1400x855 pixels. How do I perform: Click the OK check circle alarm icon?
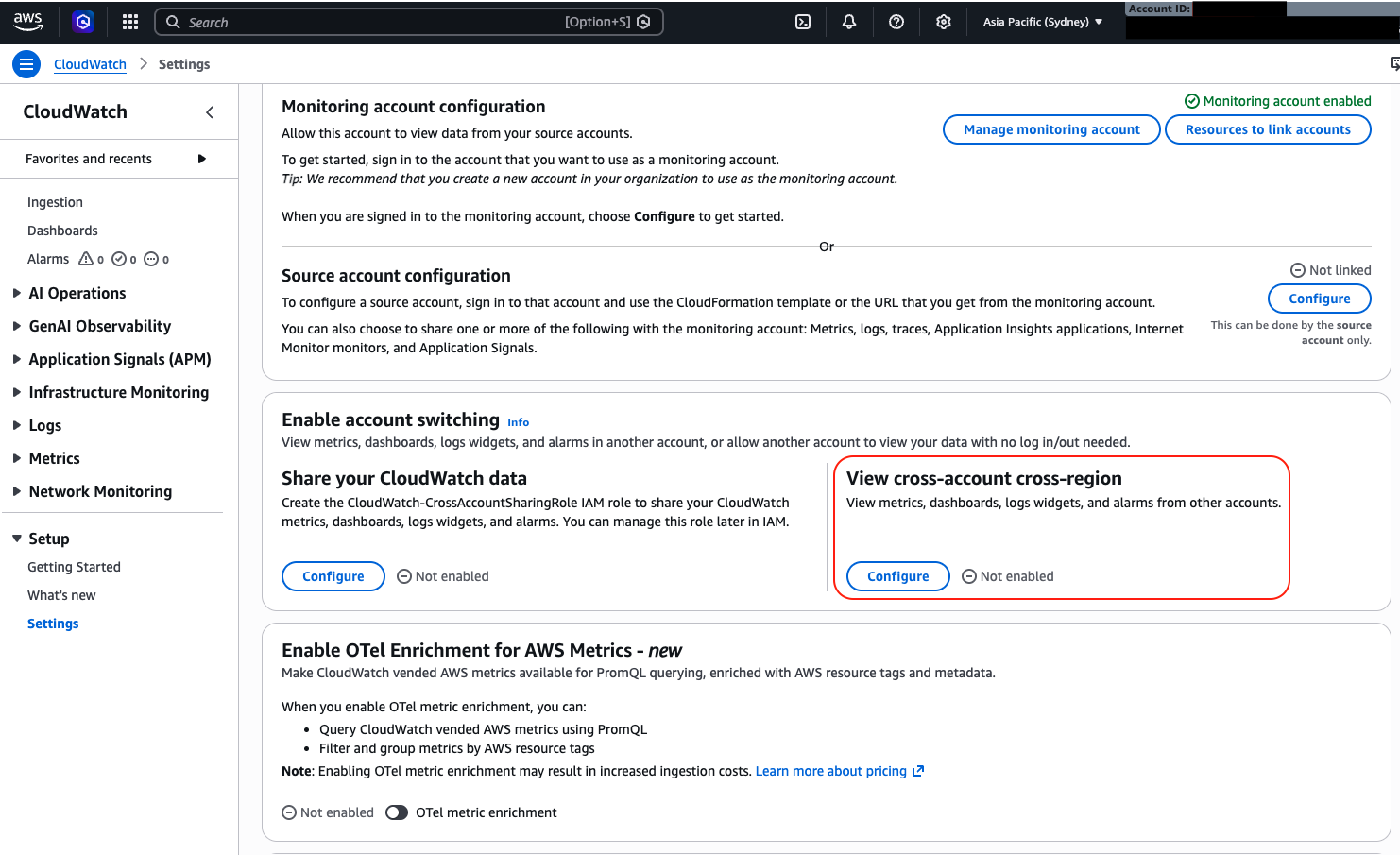point(119,259)
